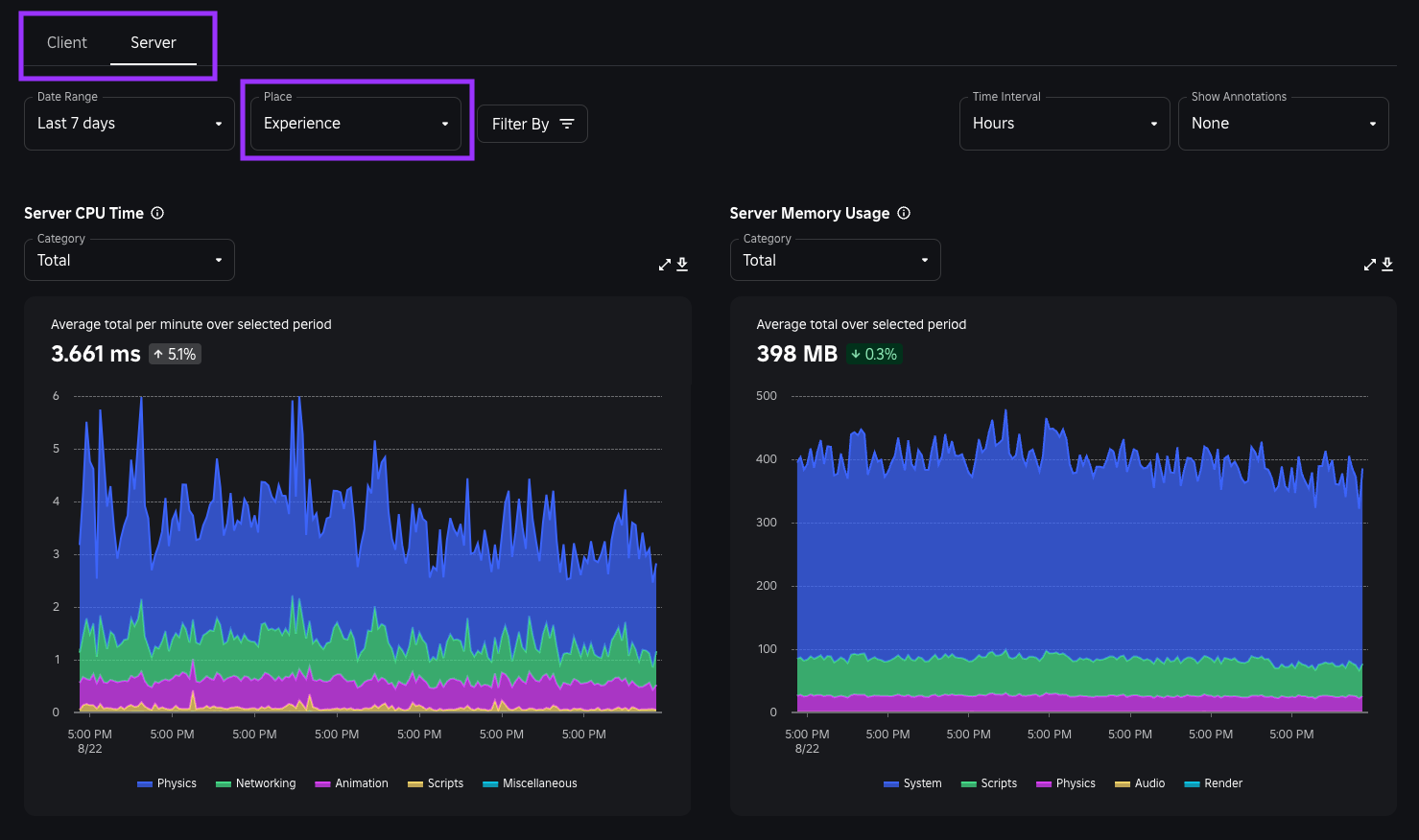Screen dimensions: 1419x840
Task: Click the 500 axis label on Memory chart
Action: tap(767, 396)
